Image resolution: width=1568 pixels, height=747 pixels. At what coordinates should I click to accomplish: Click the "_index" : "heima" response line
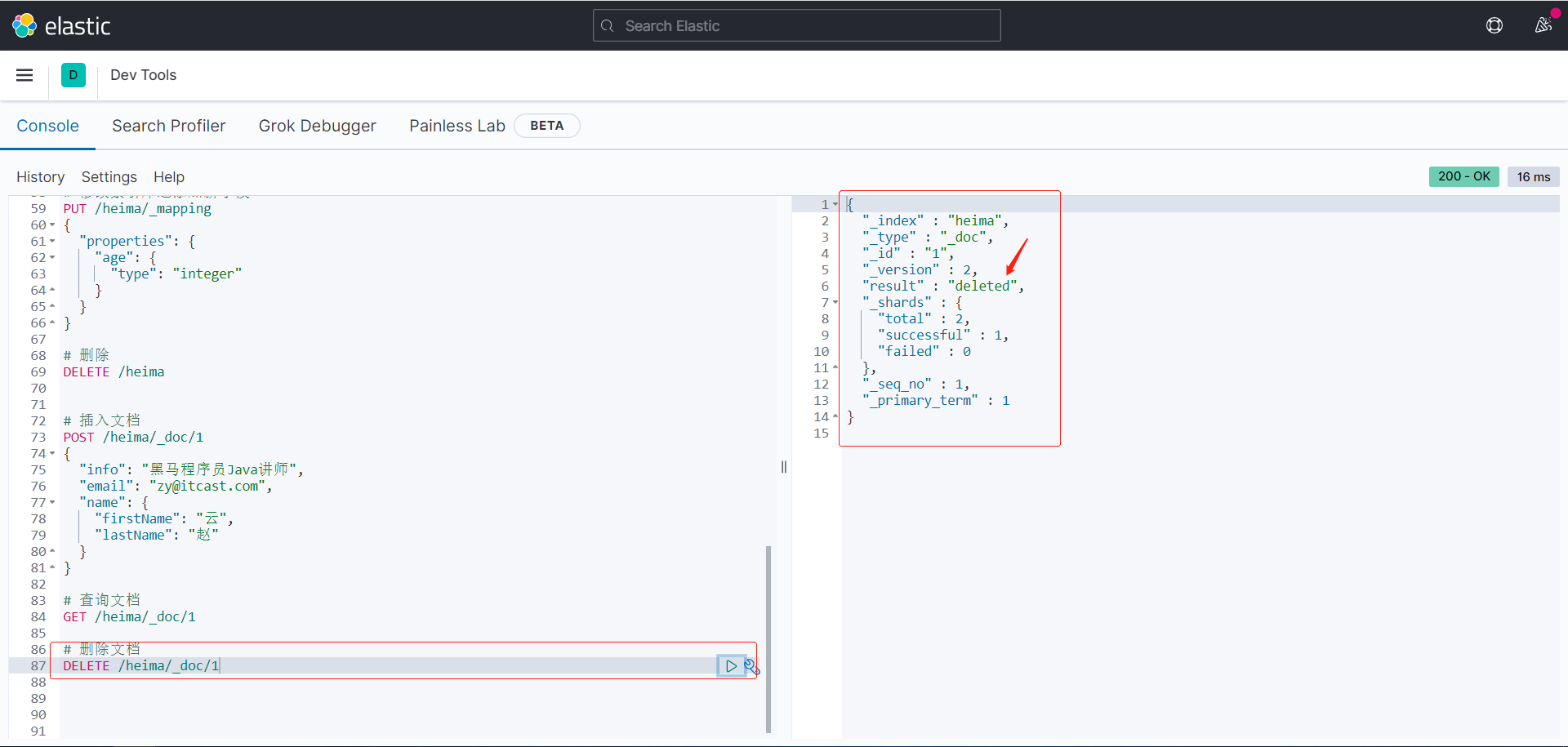tap(935, 221)
